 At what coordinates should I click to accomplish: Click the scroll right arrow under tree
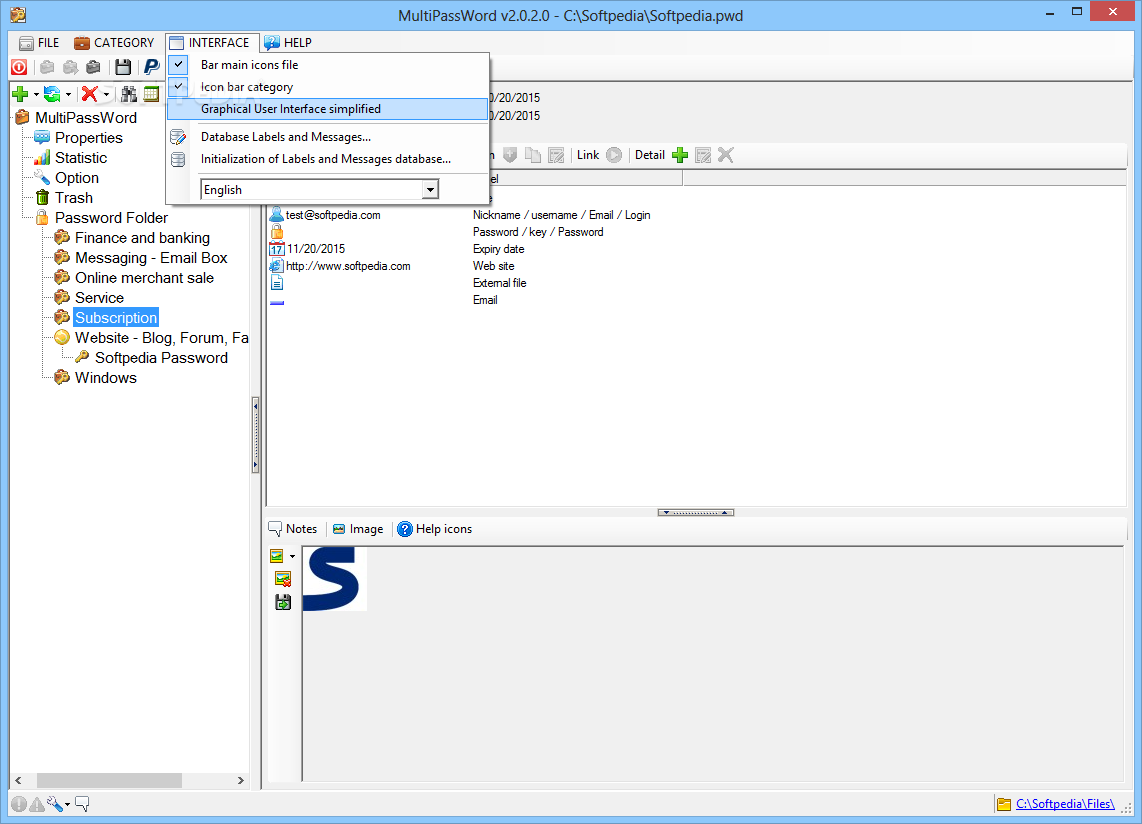pyautogui.click(x=240, y=780)
